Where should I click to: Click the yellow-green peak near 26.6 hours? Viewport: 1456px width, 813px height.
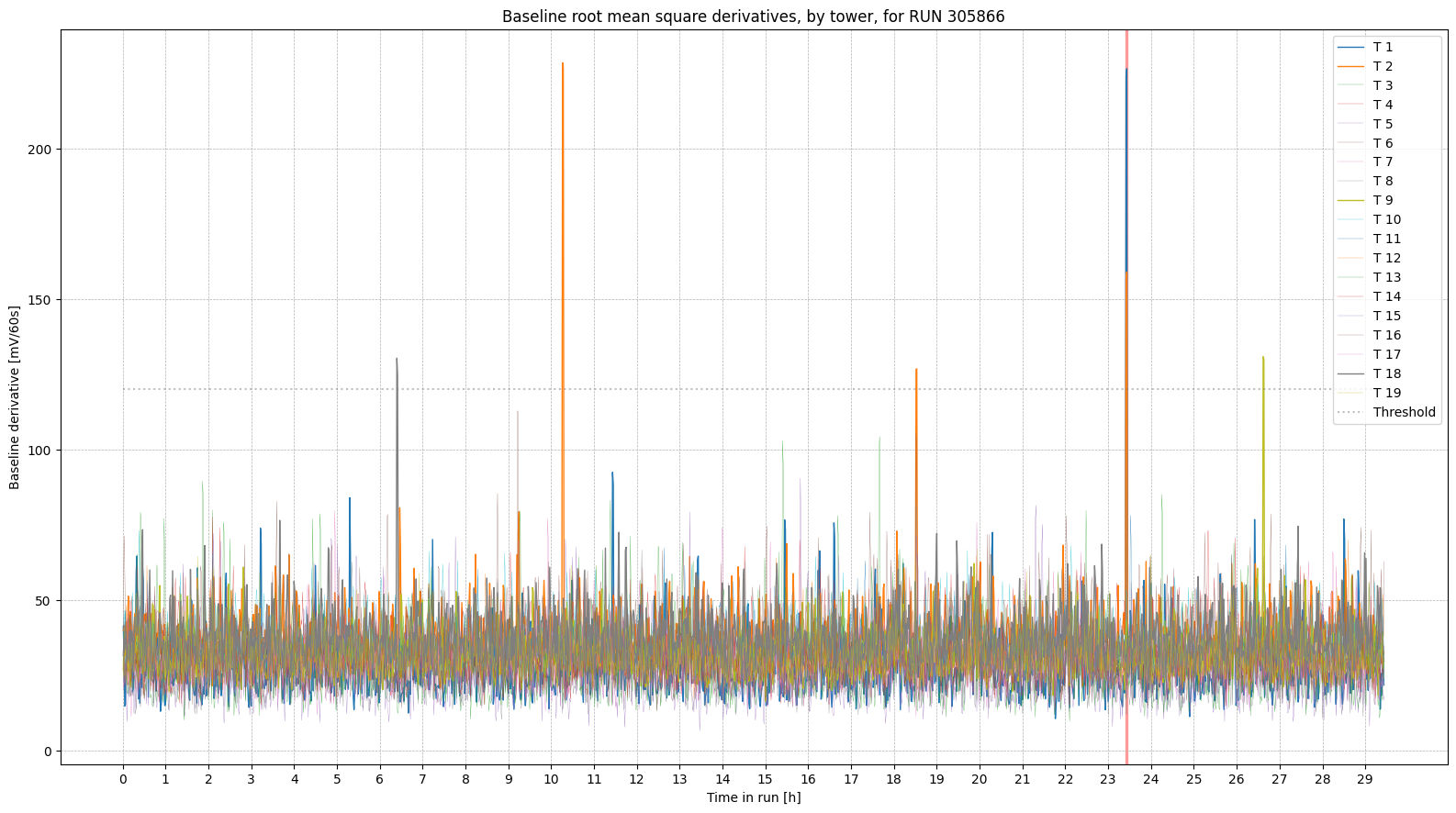click(1263, 358)
